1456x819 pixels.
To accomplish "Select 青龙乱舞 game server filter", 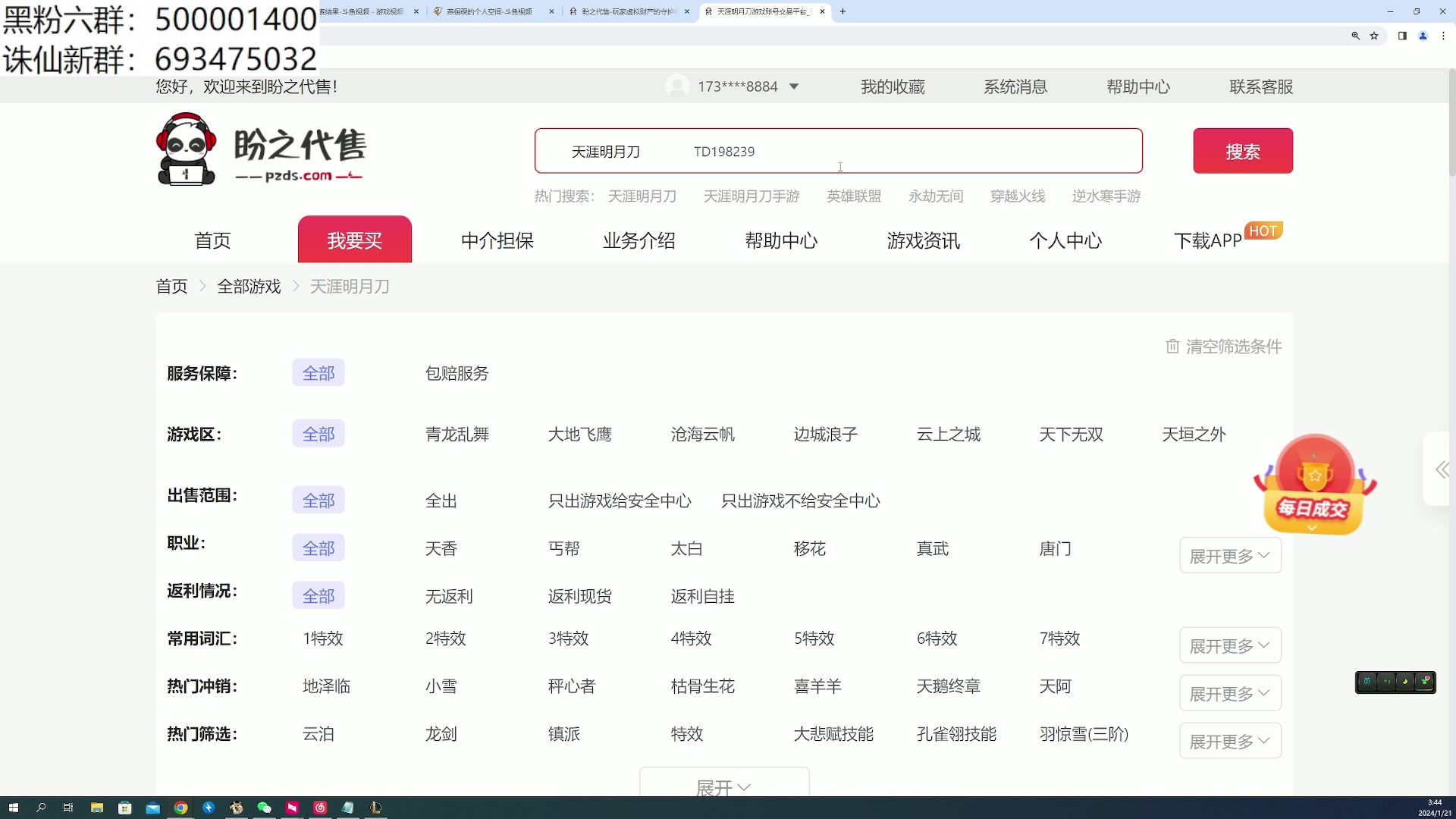I will pyautogui.click(x=457, y=434).
